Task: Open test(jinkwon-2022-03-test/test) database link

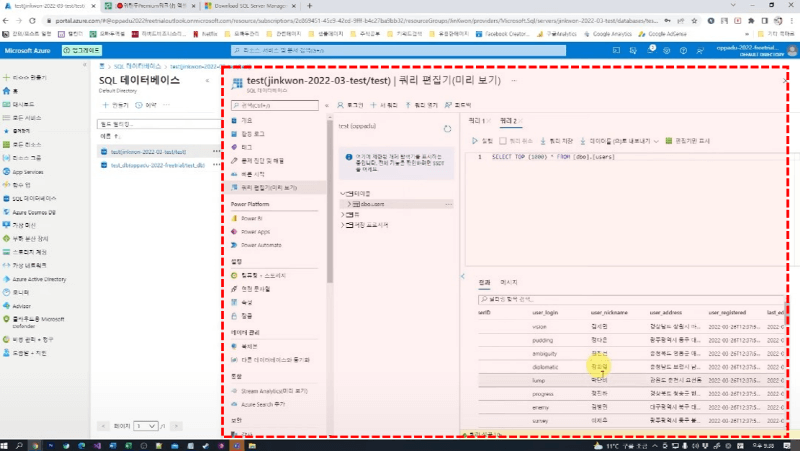Action: click(148, 152)
